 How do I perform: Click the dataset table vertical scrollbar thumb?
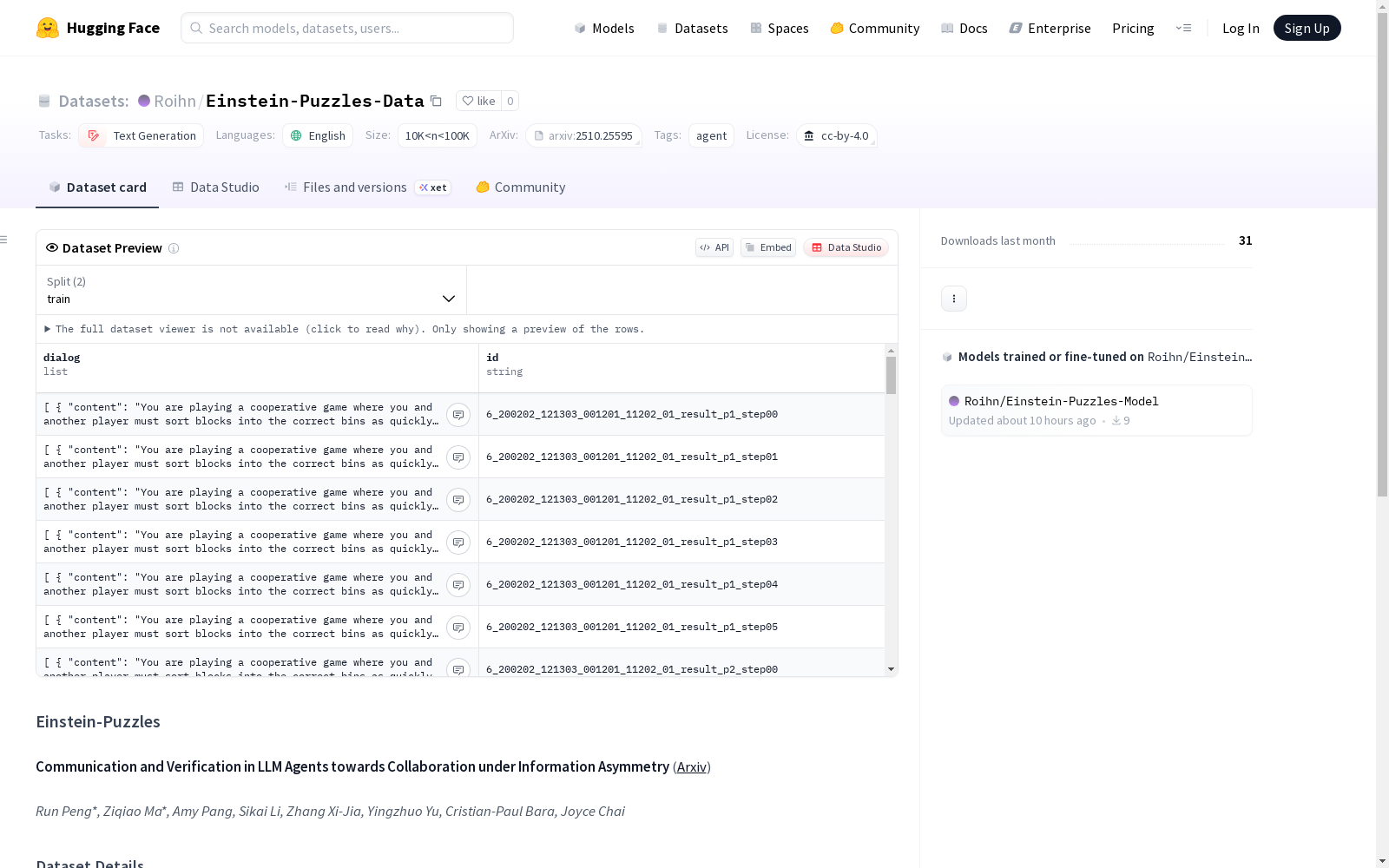pos(891,375)
